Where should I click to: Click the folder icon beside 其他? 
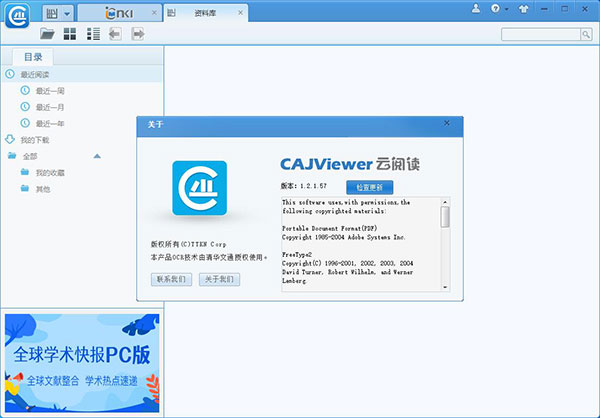click(25, 188)
